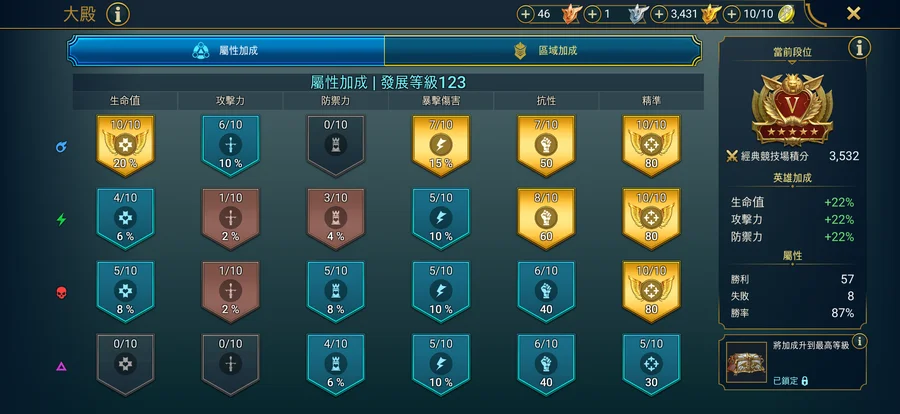Click the blue Magic affinity row icon
The height and width of the screenshot is (414, 900).
pos(61,147)
